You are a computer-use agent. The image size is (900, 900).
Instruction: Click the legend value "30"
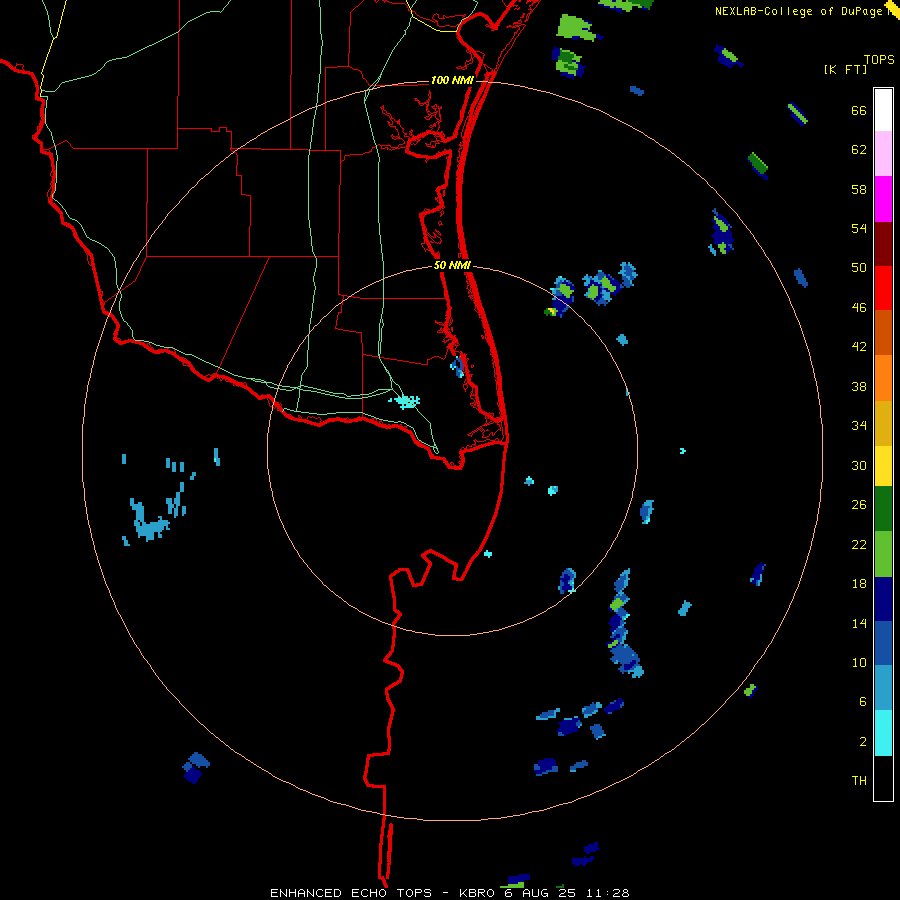pyautogui.click(x=859, y=465)
